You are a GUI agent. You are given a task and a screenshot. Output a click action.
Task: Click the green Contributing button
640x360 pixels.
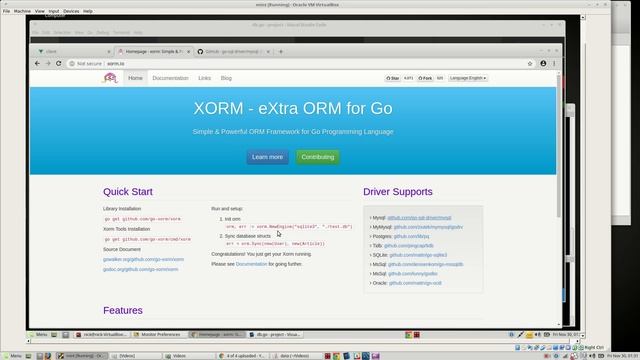(x=318, y=157)
